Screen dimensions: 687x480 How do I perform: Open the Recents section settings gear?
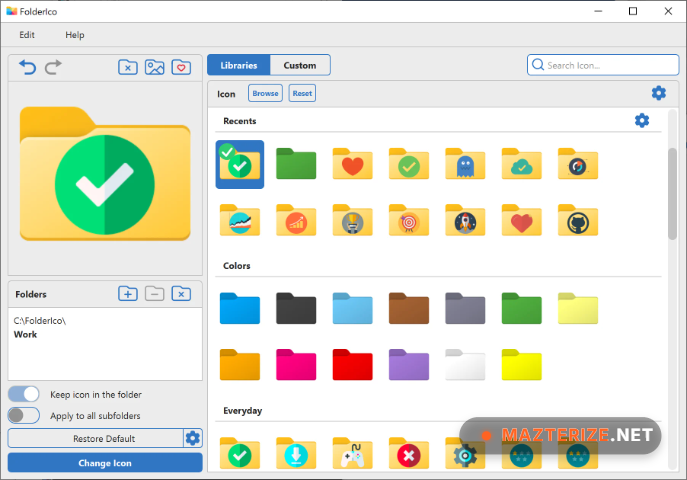click(642, 120)
